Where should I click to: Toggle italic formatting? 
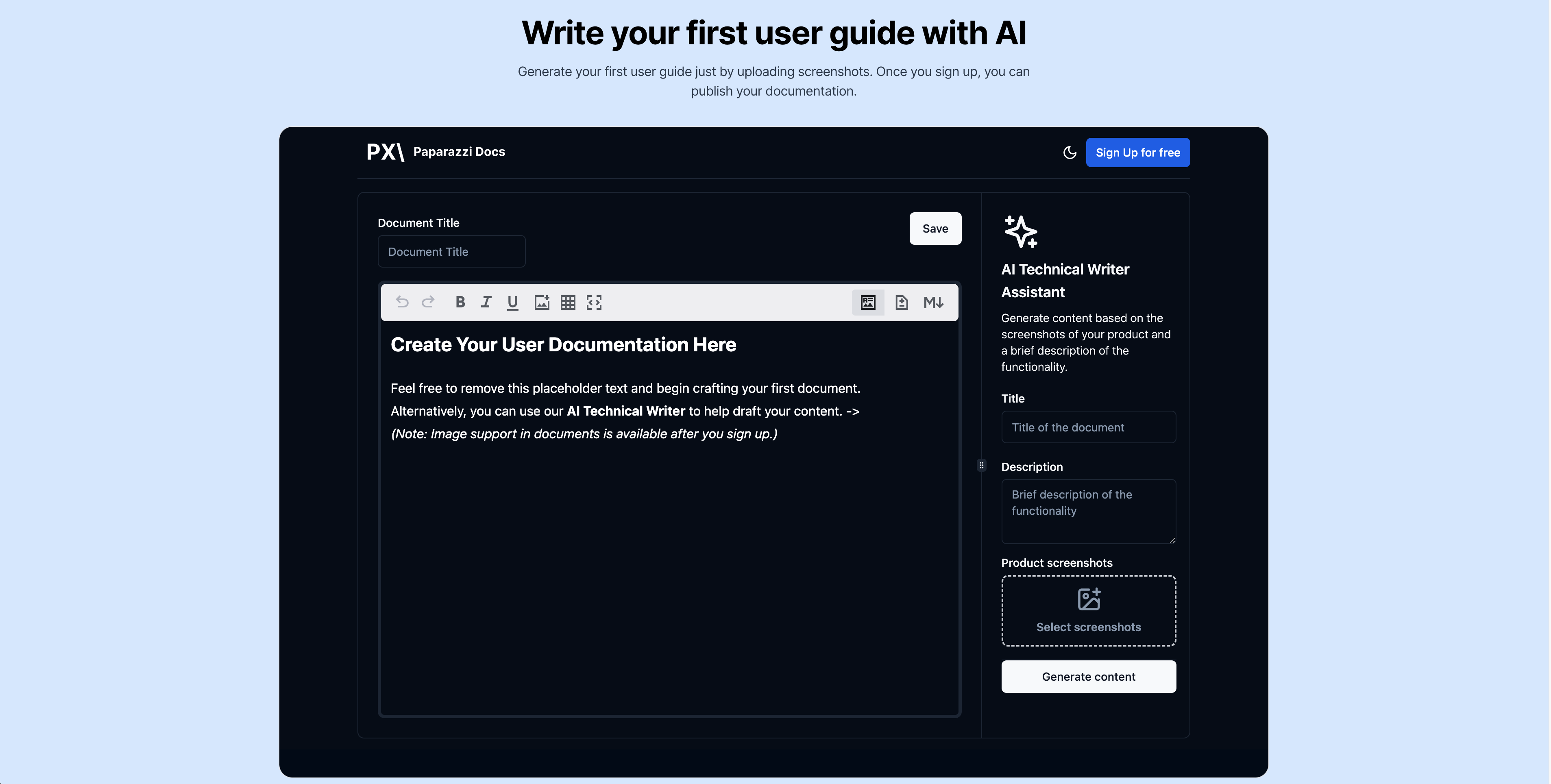486,302
